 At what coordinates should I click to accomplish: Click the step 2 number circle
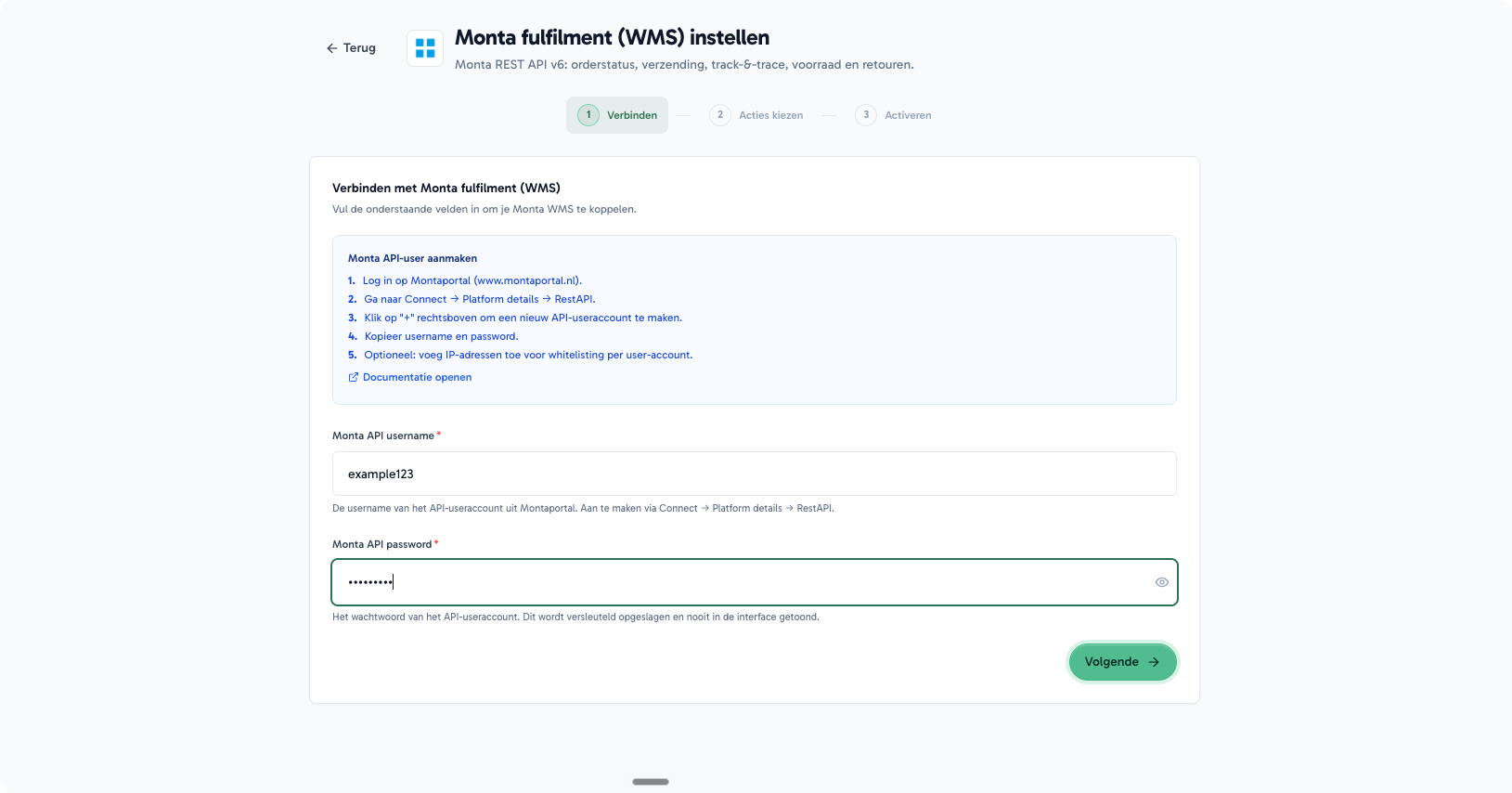720,115
